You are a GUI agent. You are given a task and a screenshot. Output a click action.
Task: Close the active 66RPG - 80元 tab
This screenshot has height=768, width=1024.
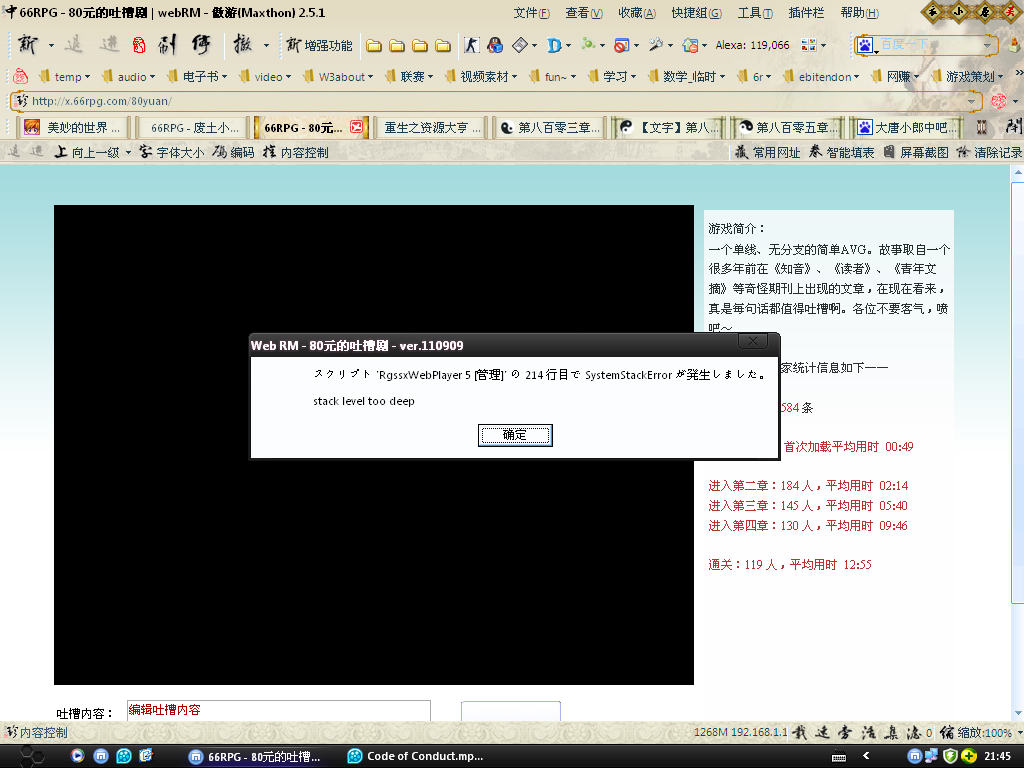(356, 127)
